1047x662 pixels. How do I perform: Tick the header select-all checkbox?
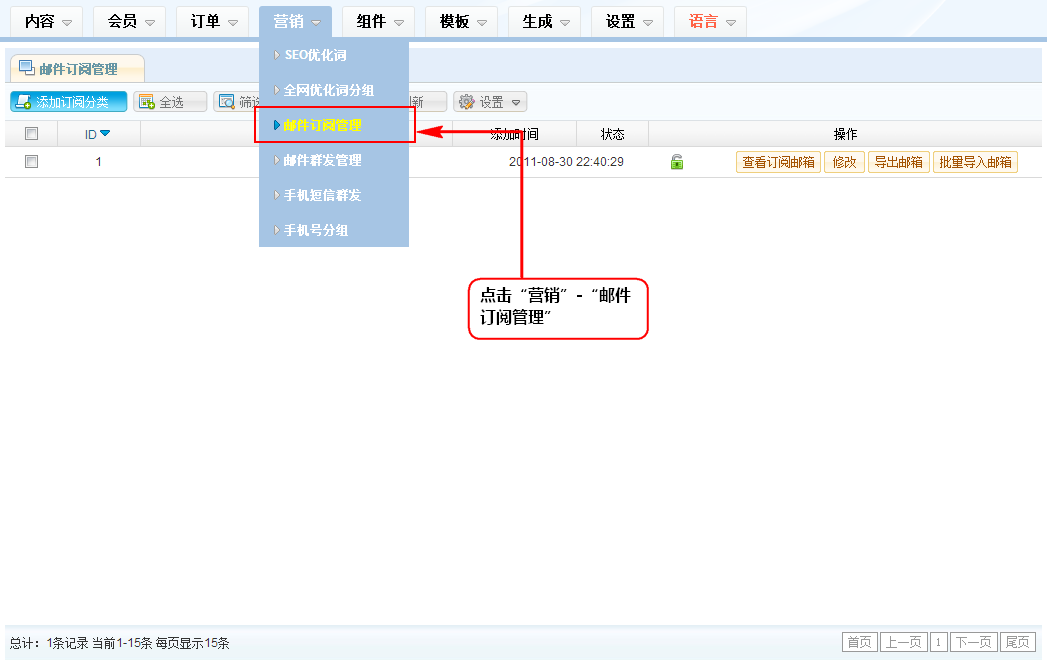pyautogui.click(x=31, y=134)
